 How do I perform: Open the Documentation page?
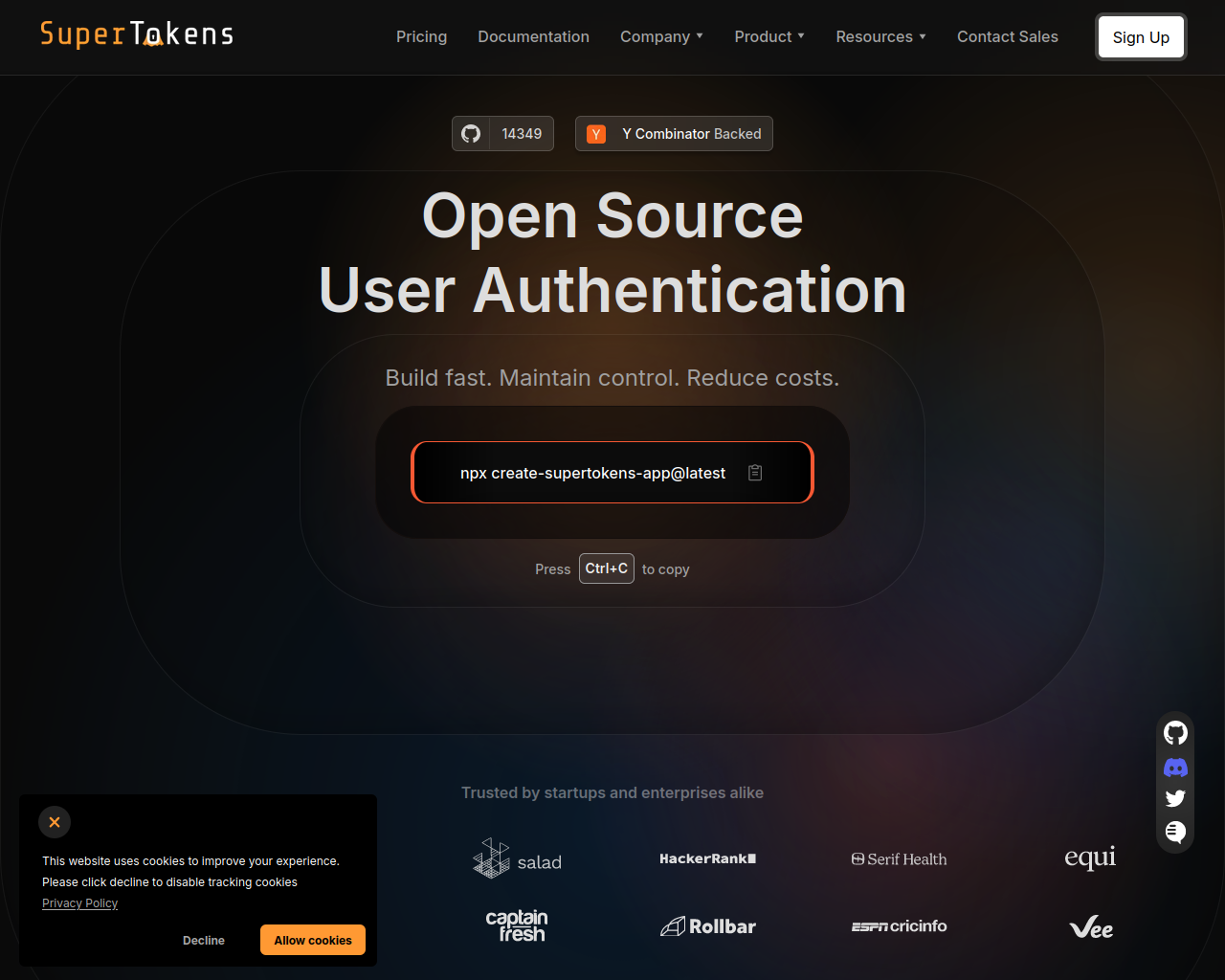pos(534,36)
